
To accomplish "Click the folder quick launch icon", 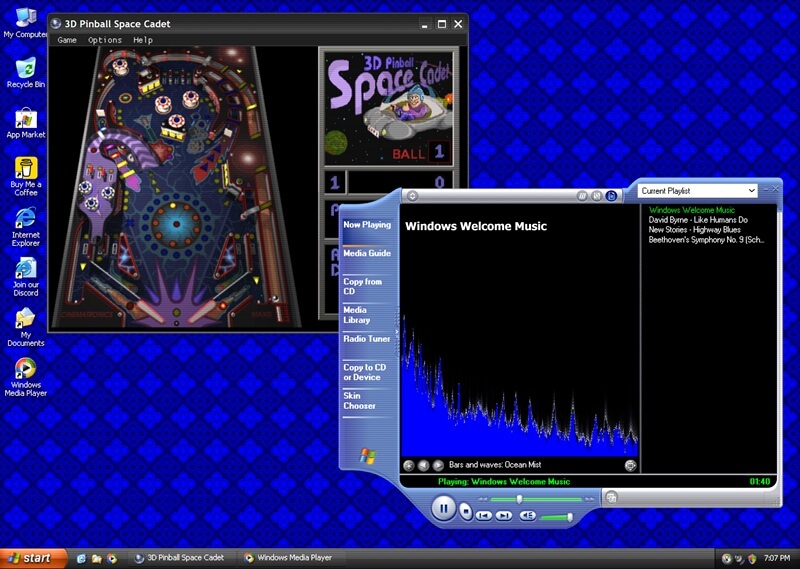I will pyautogui.click(x=96, y=559).
